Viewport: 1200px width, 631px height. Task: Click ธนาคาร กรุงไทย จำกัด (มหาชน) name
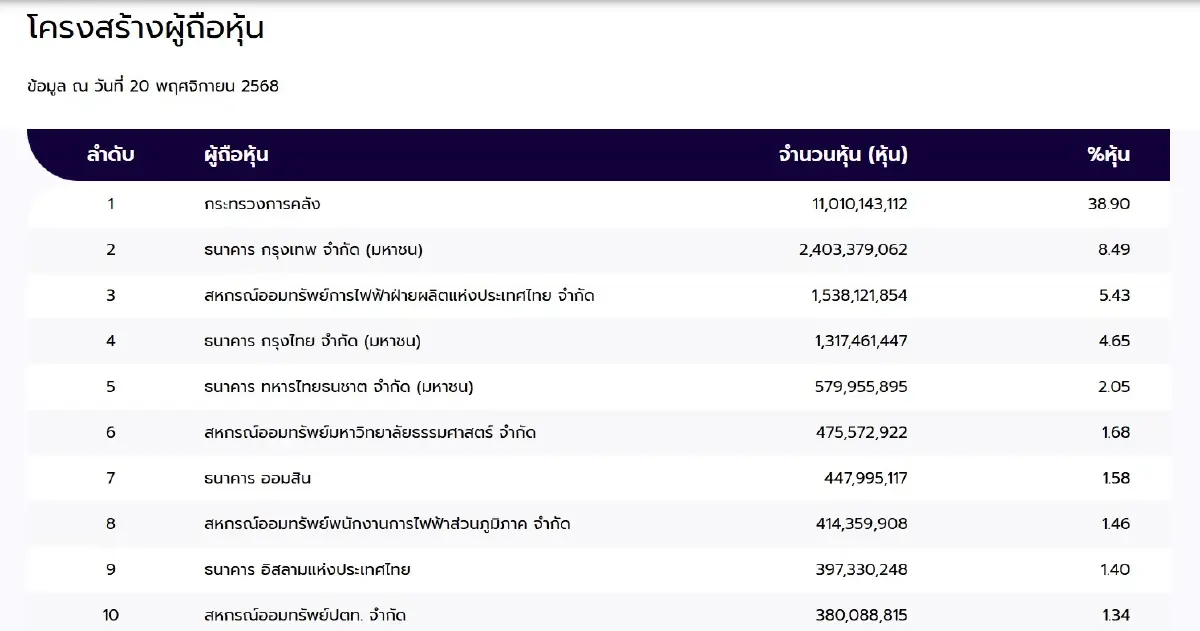[311, 341]
